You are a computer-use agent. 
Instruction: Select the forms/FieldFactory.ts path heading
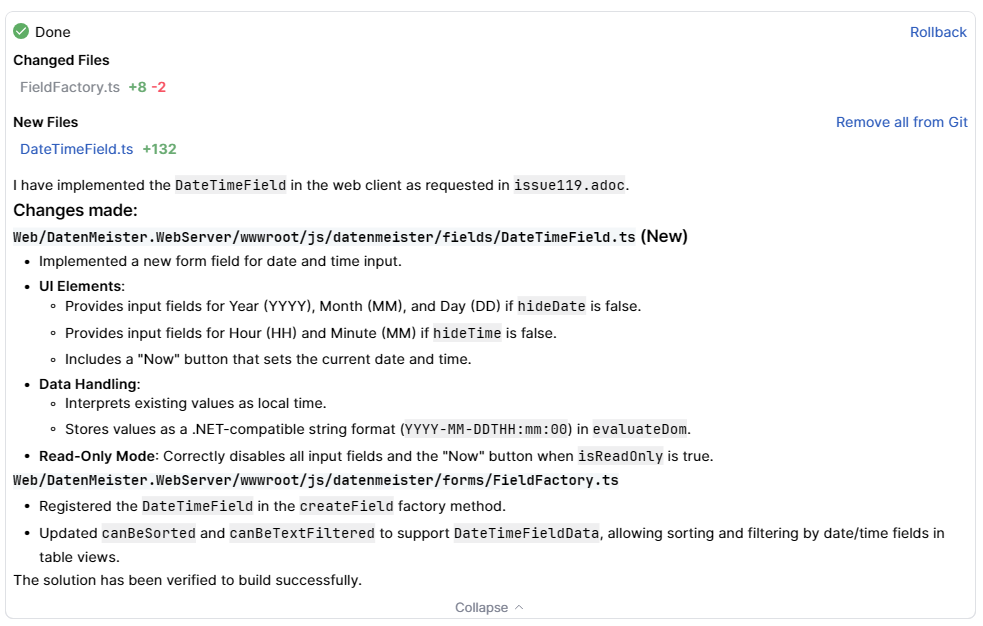point(316,480)
